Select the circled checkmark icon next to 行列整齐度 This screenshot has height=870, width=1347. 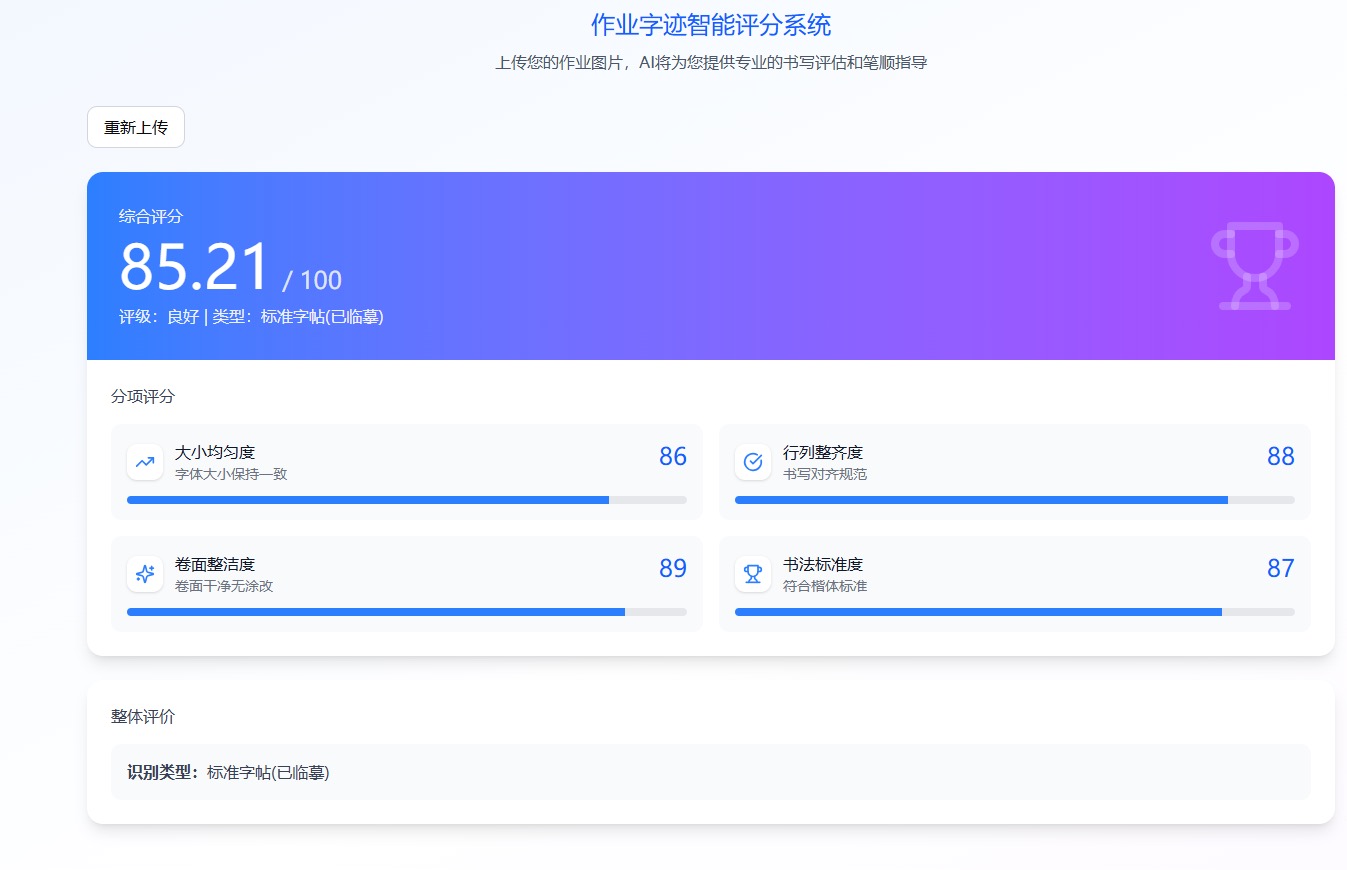tap(752, 462)
